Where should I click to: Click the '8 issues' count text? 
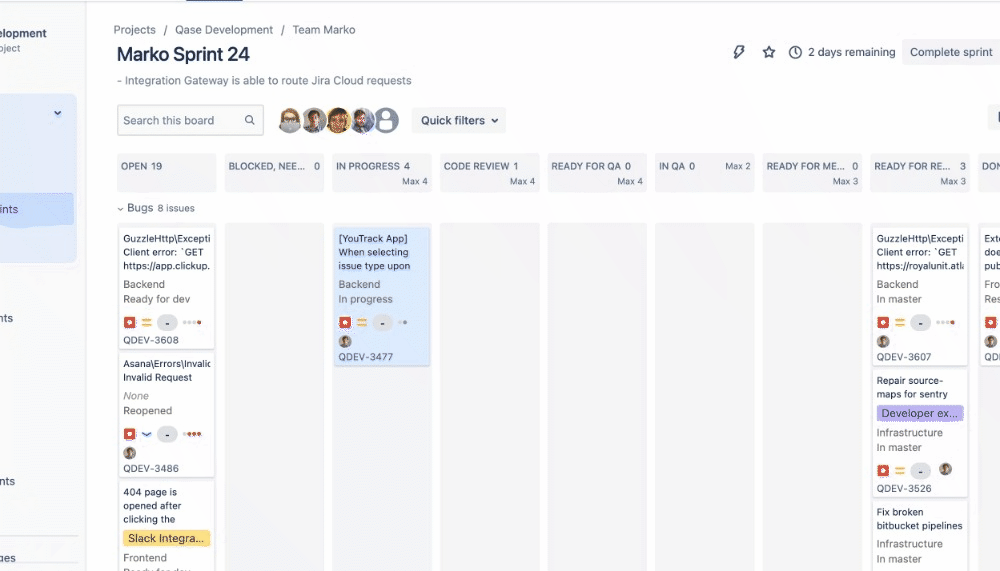(176, 208)
